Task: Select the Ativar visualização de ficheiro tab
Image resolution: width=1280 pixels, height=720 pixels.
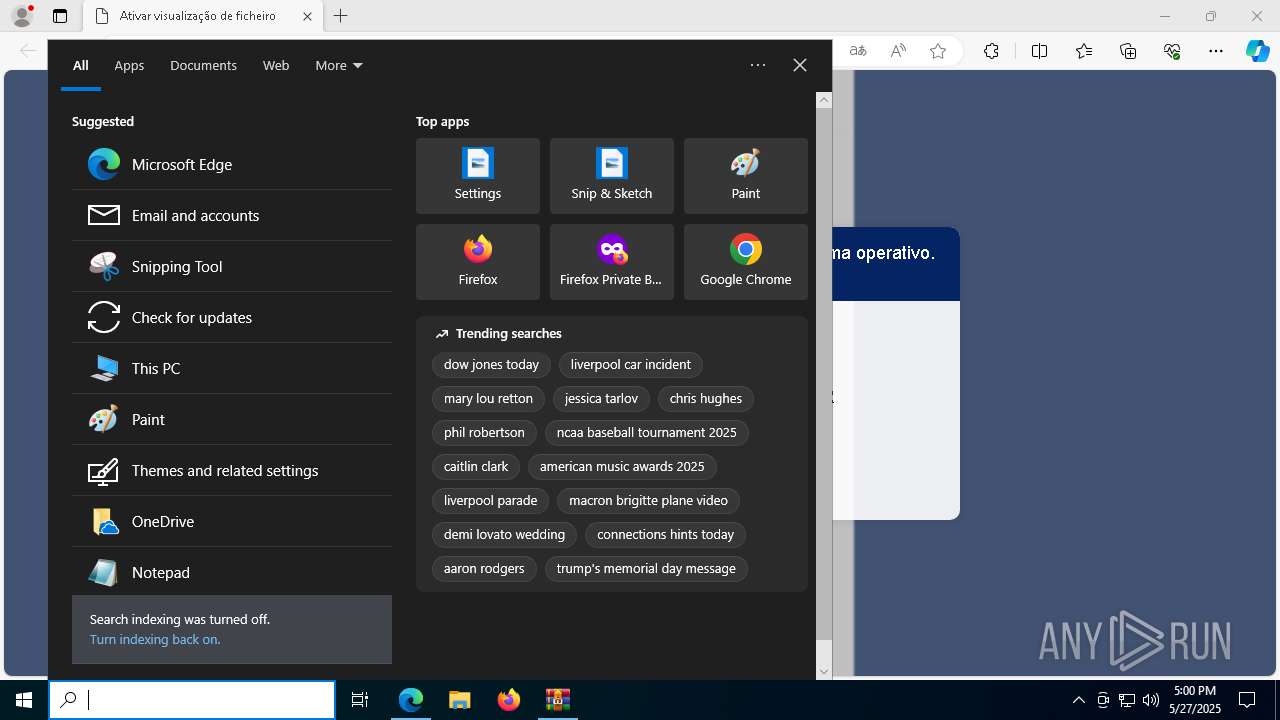Action: [203, 16]
